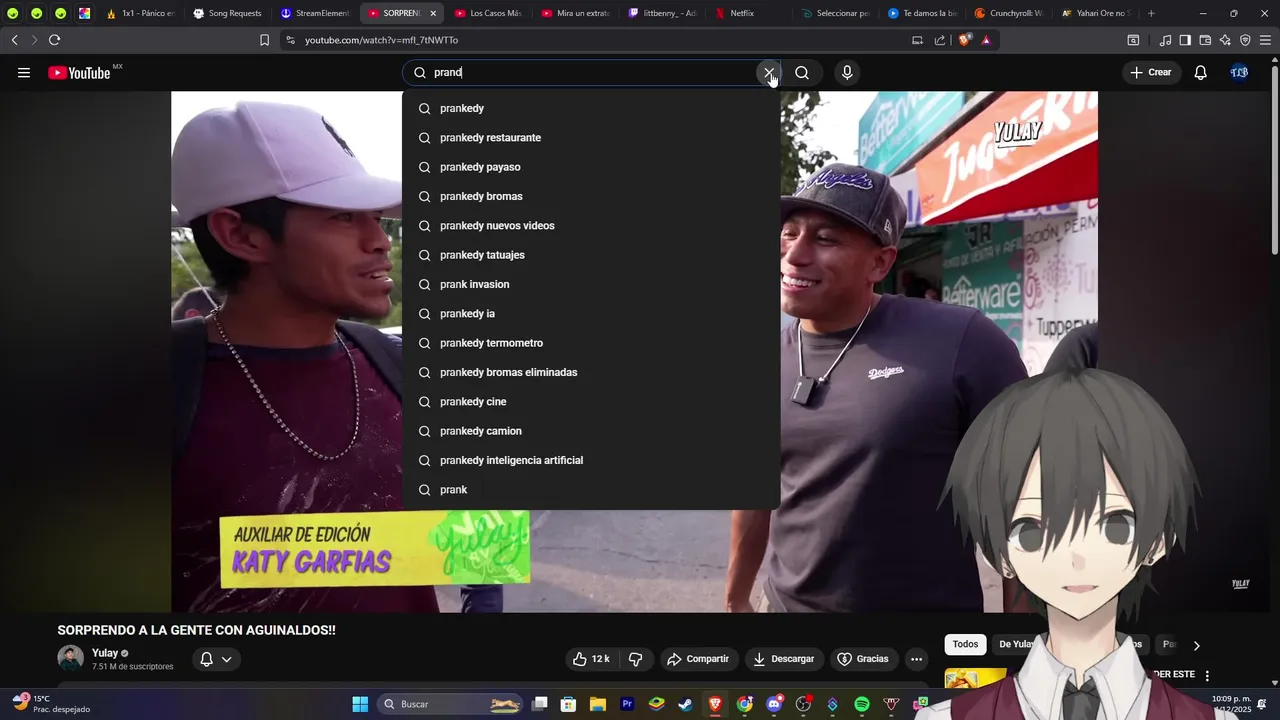Choose "prankedy cine" suggestion
Image resolution: width=1280 pixels, height=720 pixels.
[x=591, y=402]
